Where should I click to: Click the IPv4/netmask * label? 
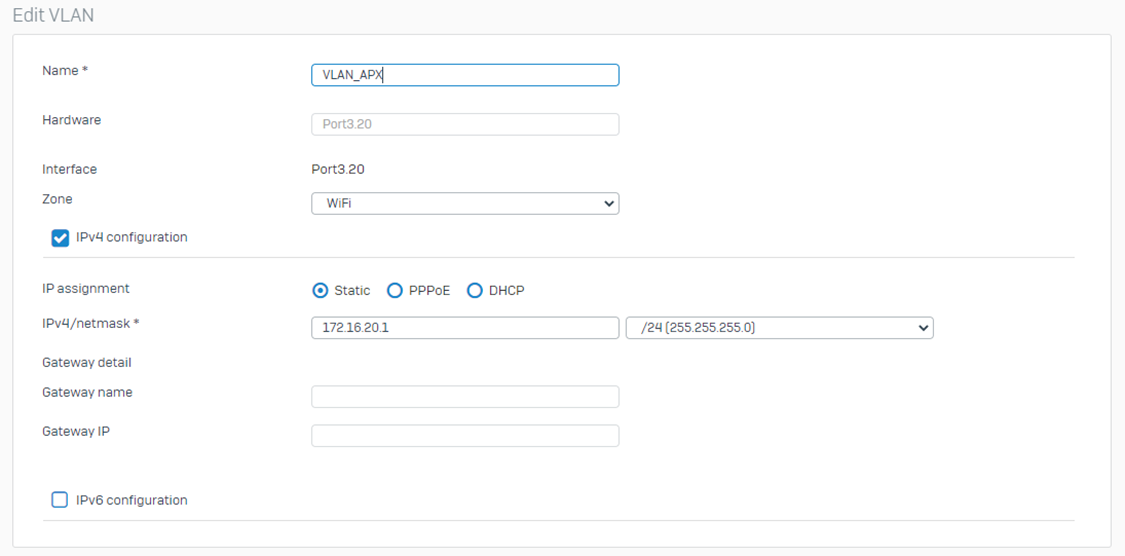coord(90,324)
